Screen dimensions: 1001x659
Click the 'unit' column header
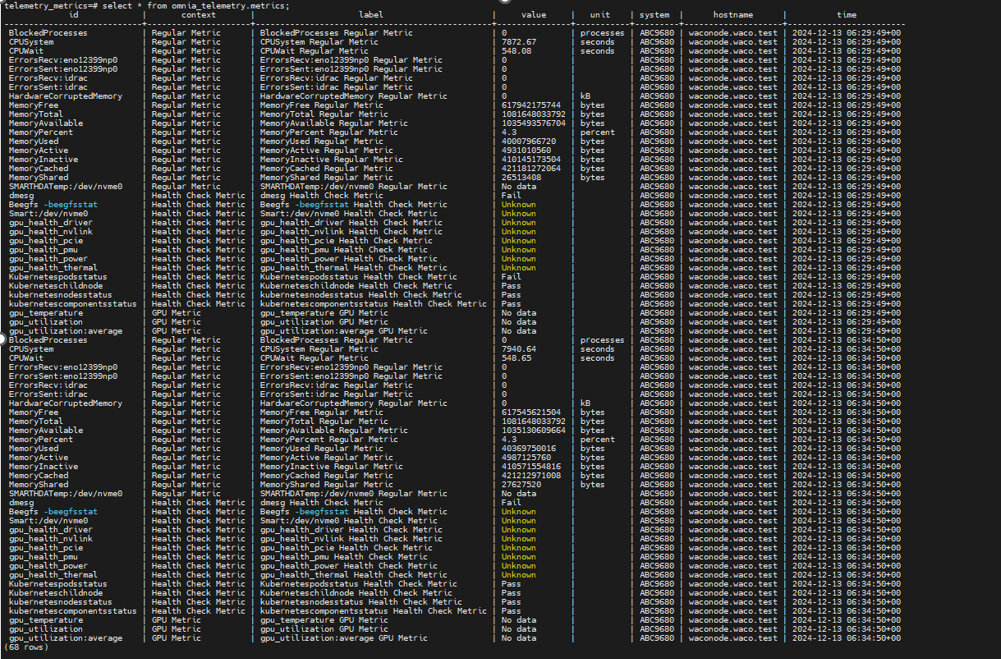[600, 15]
